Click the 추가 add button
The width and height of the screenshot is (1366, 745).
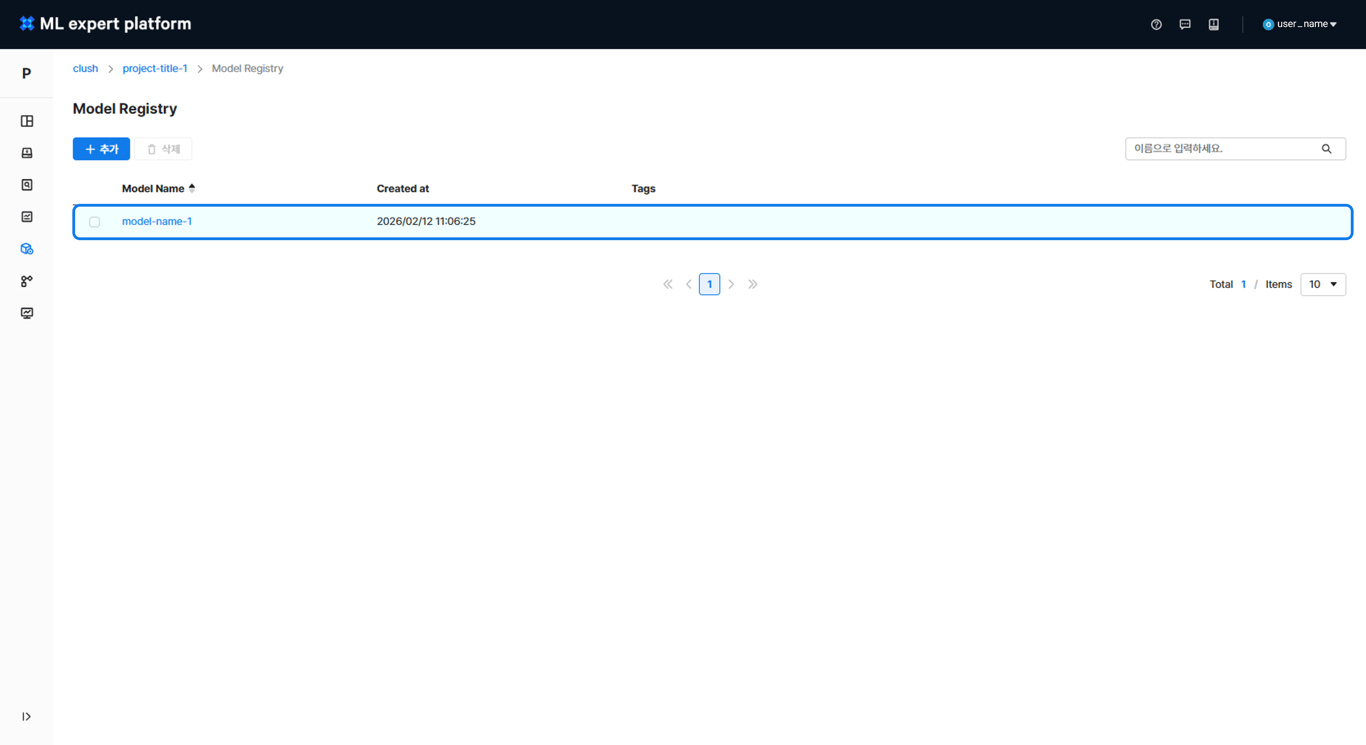tap(101, 149)
